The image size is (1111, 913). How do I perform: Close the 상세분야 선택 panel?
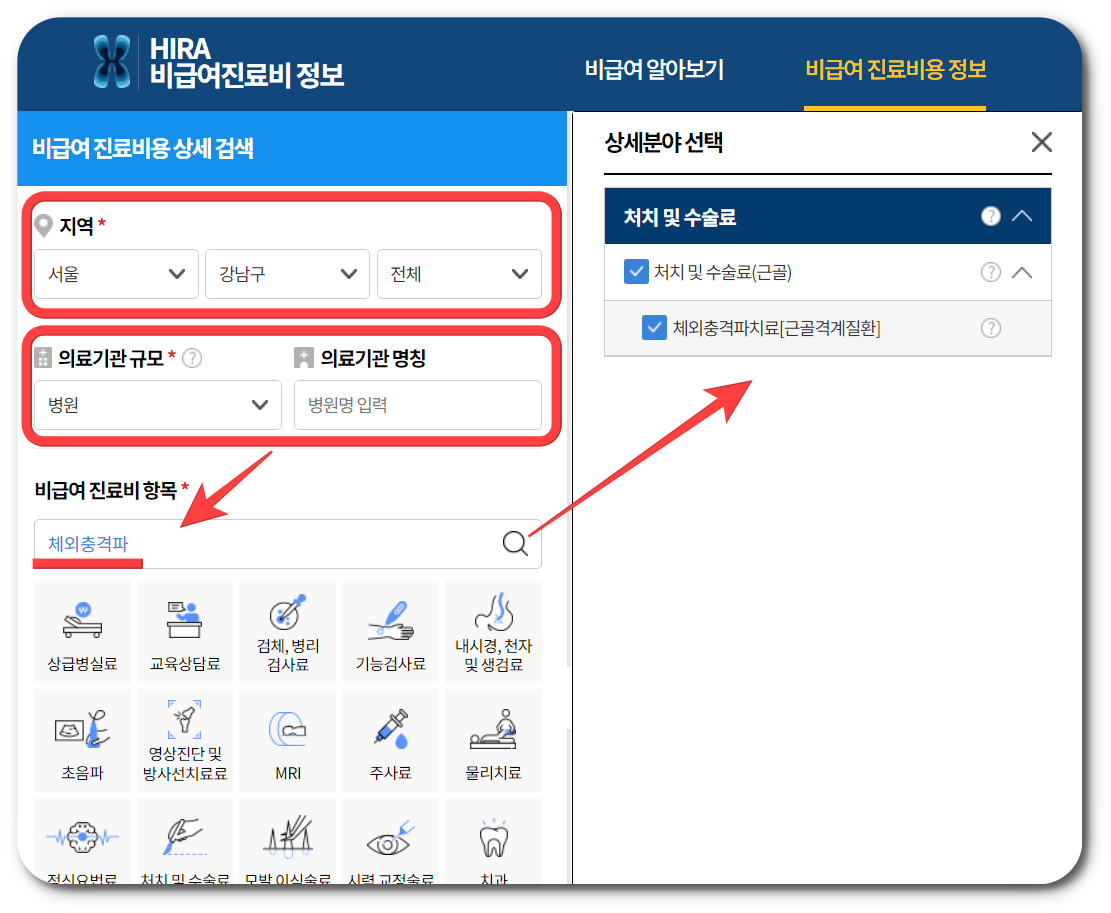pyautogui.click(x=1042, y=142)
